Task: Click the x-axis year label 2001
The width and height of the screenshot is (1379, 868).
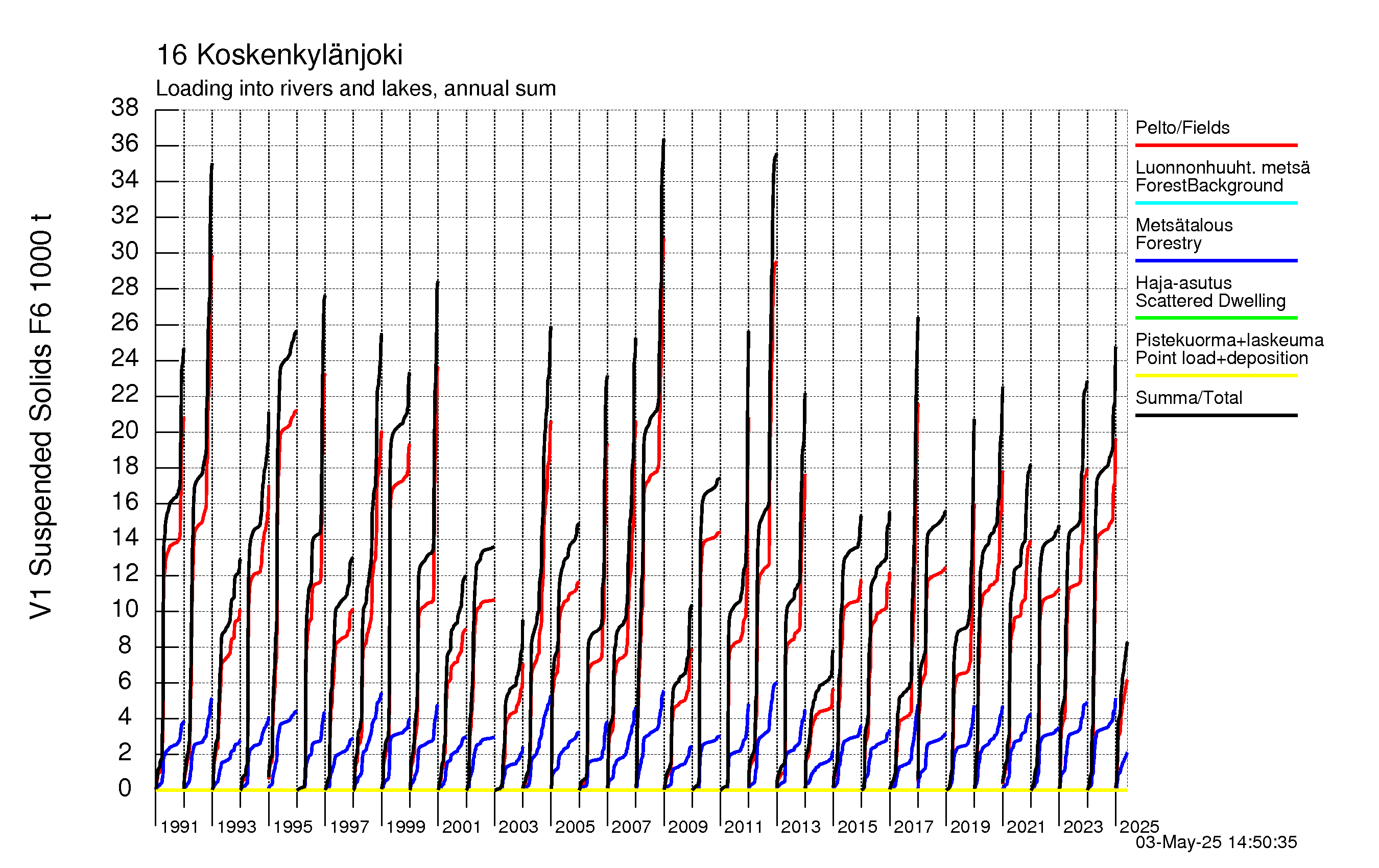Action: 461,827
